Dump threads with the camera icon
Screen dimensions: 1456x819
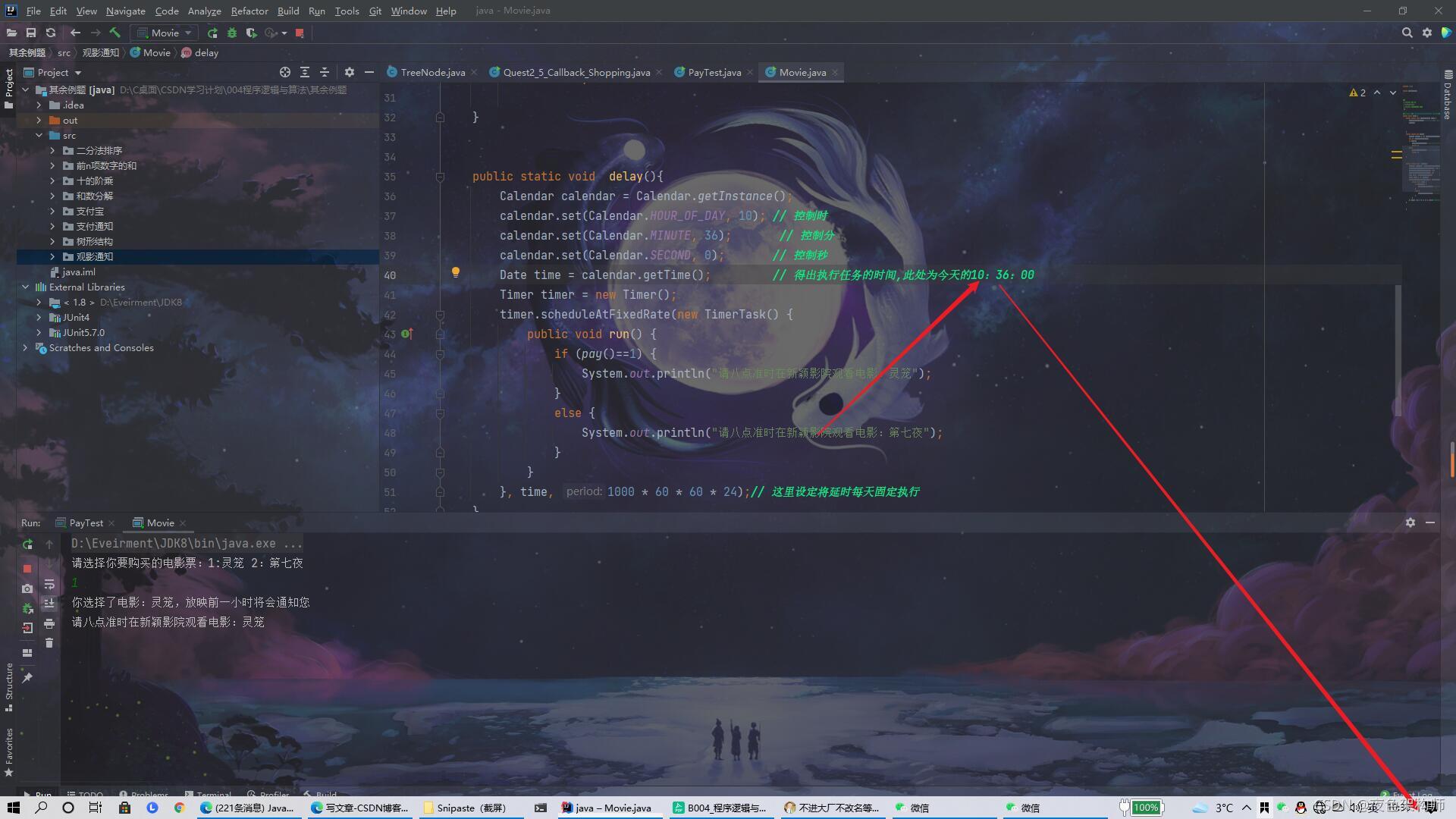[27, 588]
